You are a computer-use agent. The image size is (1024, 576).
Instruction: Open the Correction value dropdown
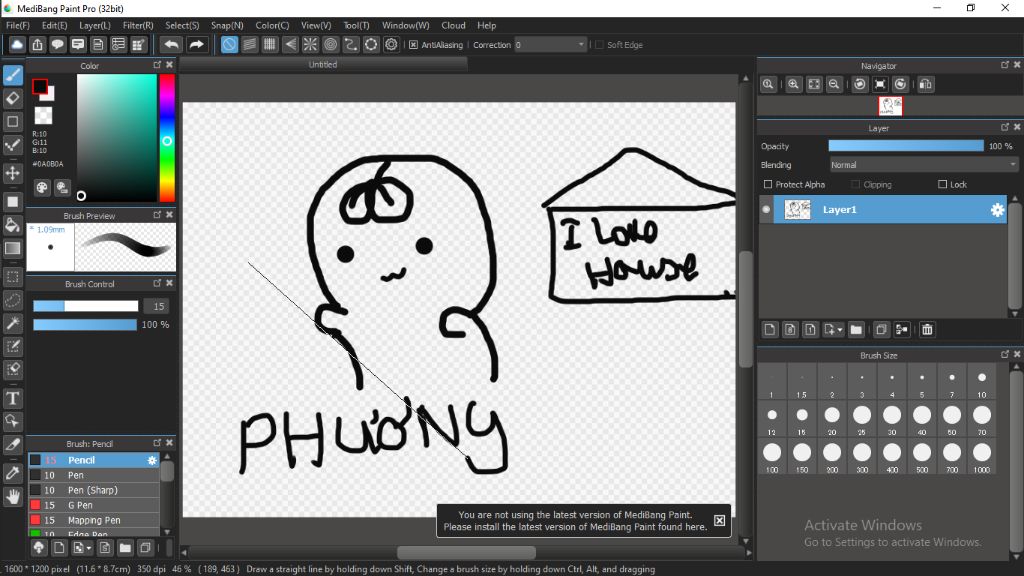click(x=581, y=45)
